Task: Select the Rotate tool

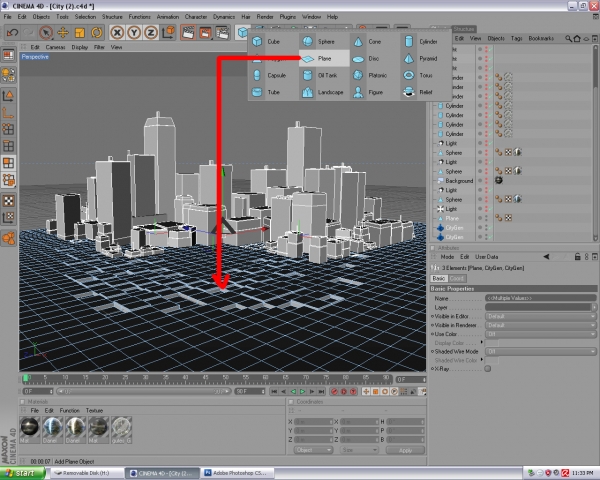Action: [96, 33]
